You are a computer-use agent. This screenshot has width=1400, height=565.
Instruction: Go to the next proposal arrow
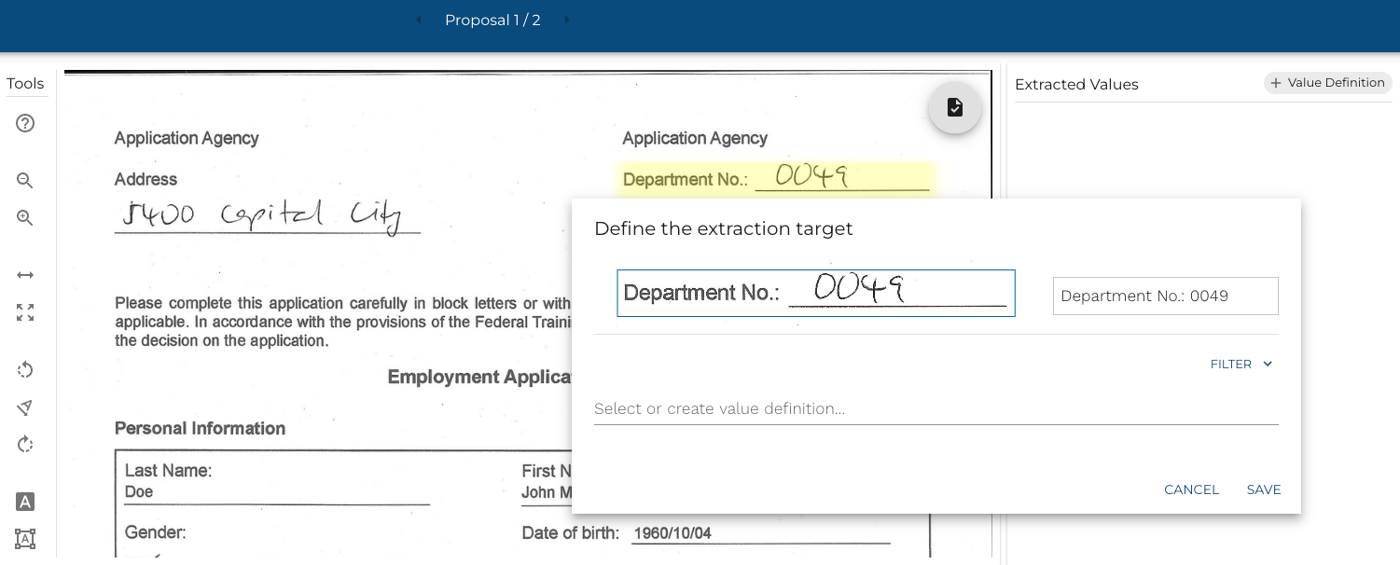tap(567, 20)
